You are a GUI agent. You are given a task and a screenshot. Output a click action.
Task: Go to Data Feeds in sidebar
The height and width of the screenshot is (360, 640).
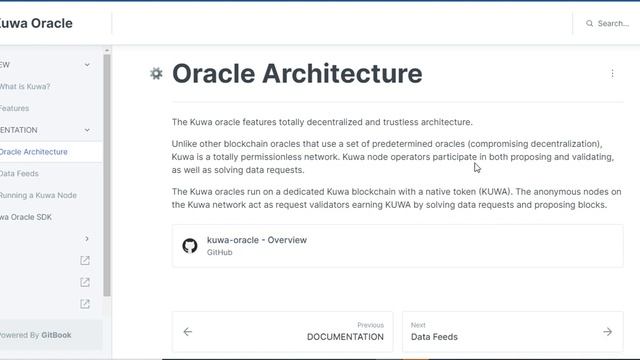[x=19, y=173]
